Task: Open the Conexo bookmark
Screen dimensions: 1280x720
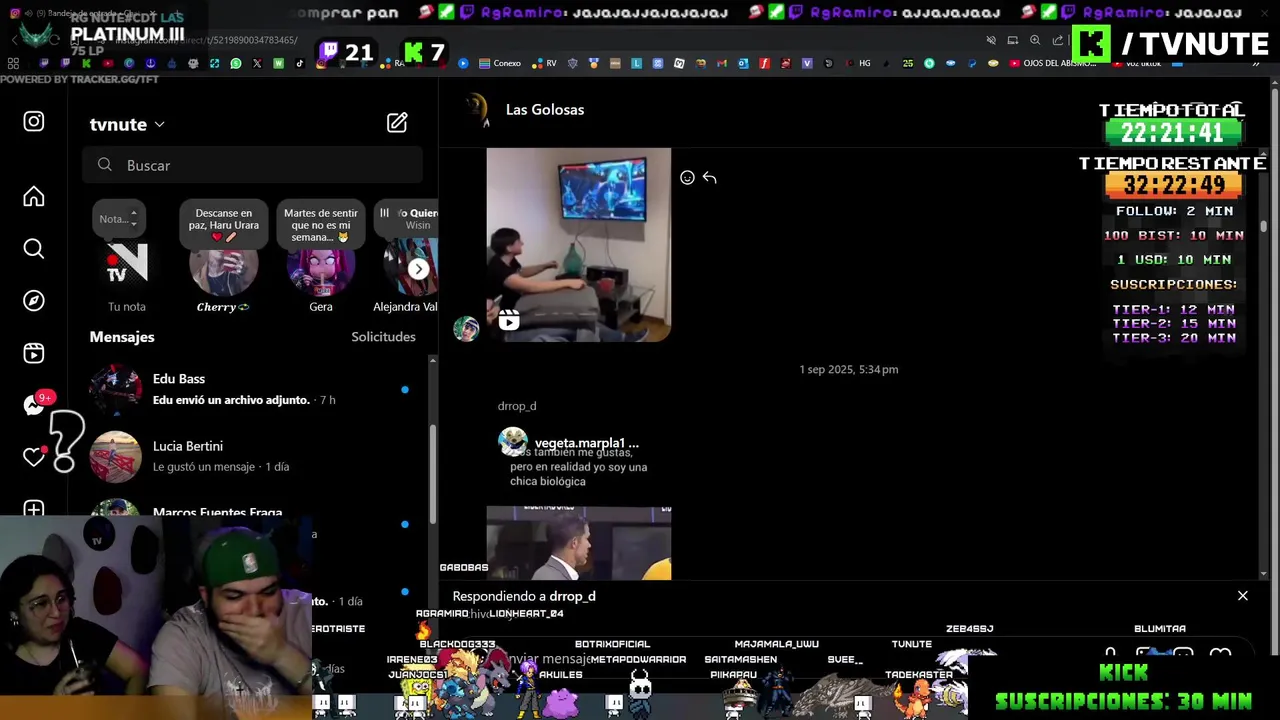Action: click(500, 63)
